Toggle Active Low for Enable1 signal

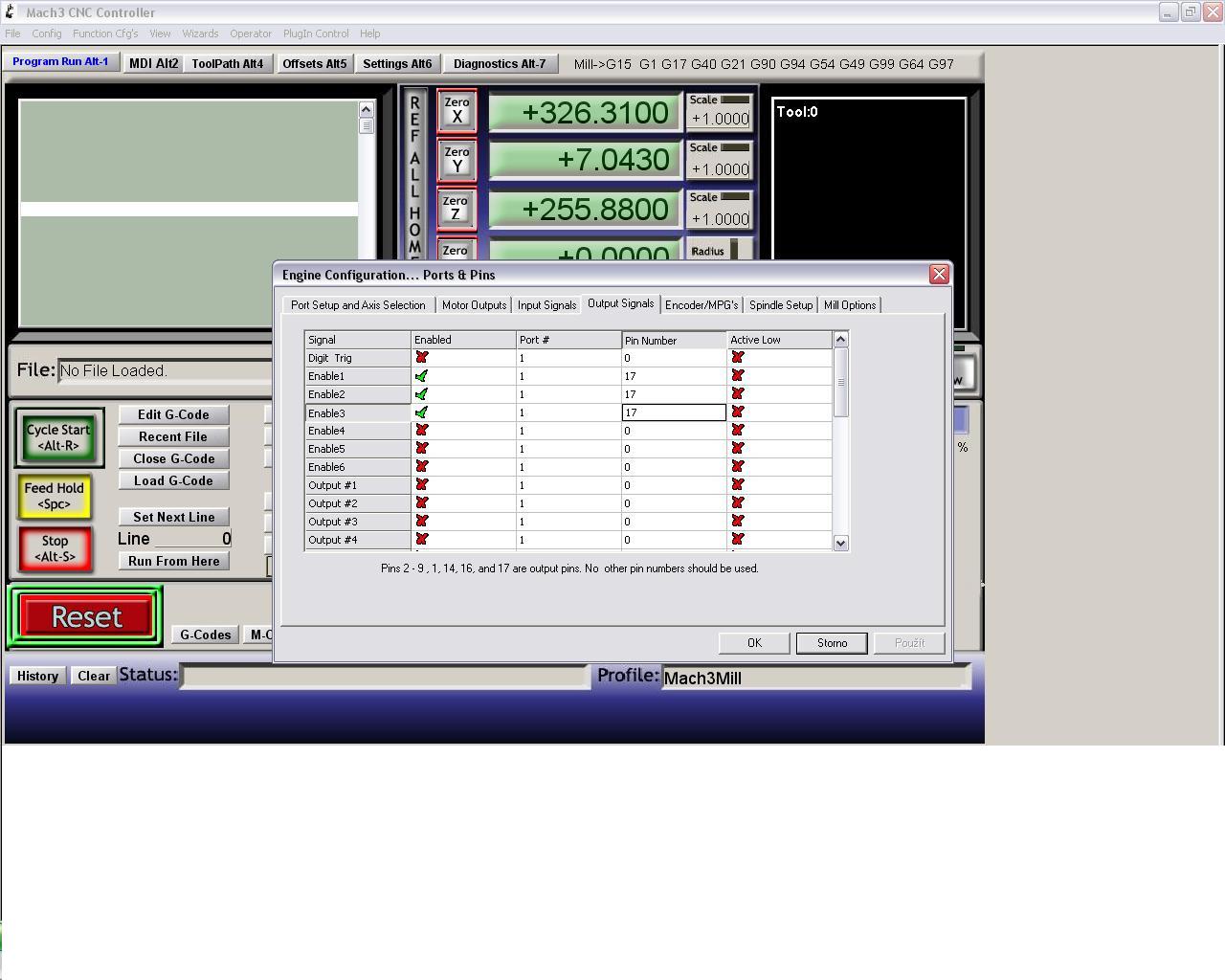[738, 376]
